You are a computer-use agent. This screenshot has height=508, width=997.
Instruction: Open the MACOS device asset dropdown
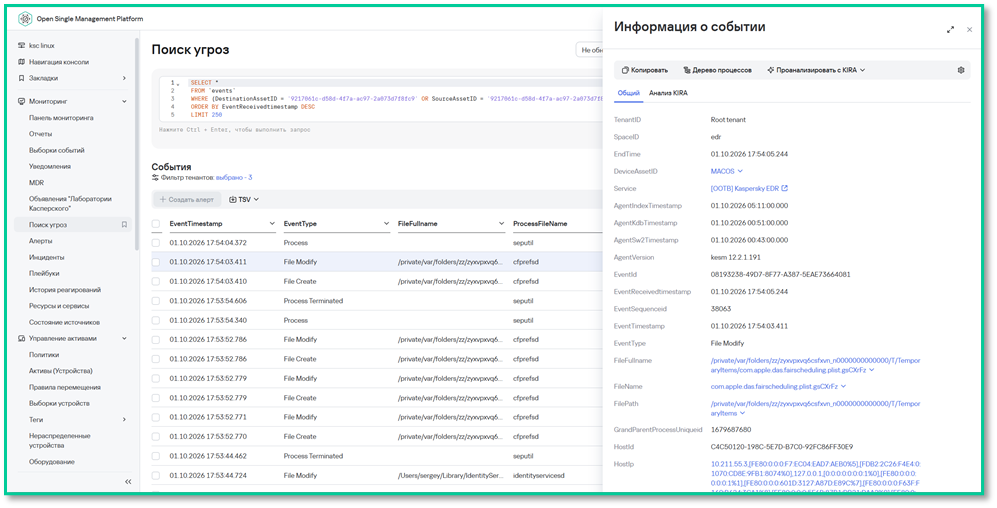click(727, 172)
